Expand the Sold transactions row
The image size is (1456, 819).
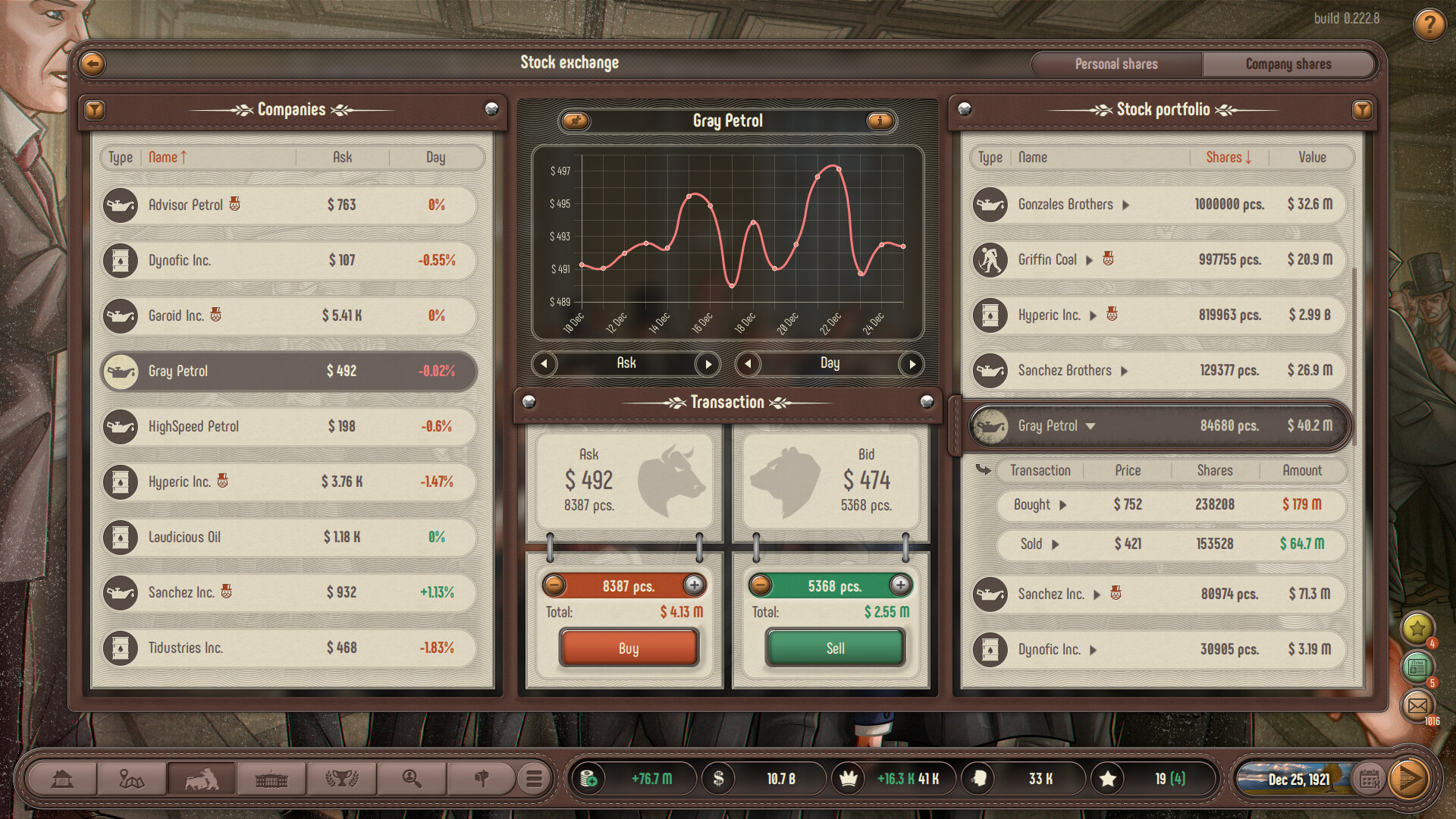click(x=1056, y=544)
